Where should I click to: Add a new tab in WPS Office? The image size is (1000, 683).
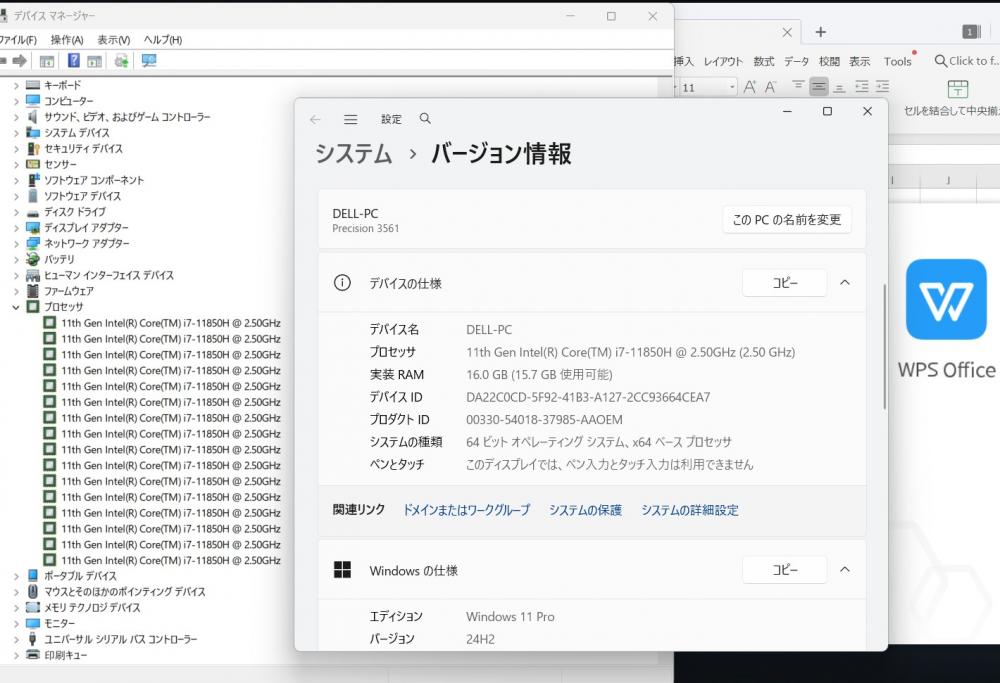point(820,32)
